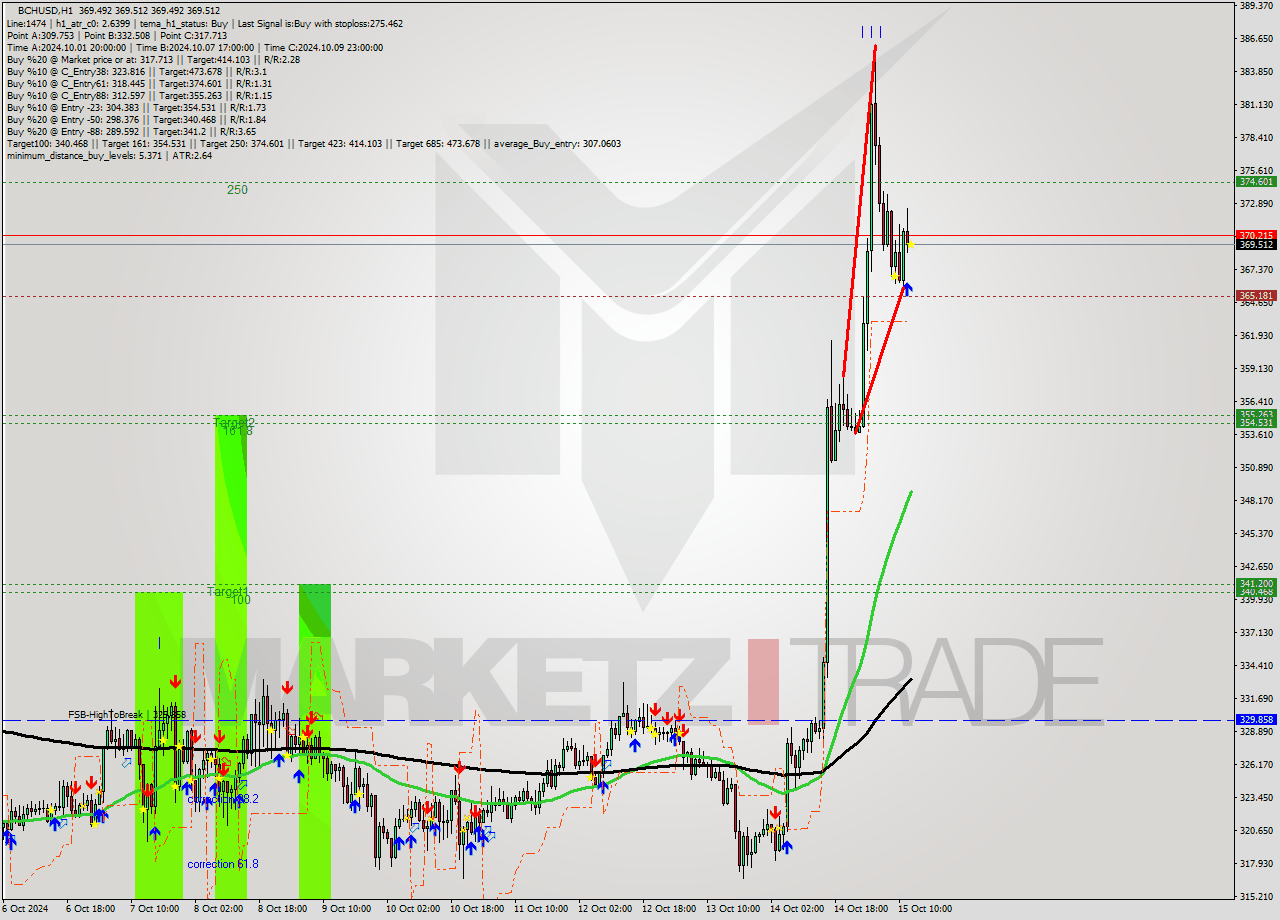Click 'minimum_distance_buy_levels: 5.371 | ATR:2.64' text
Viewport: 1280px width, 920px height.
tap(108, 155)
